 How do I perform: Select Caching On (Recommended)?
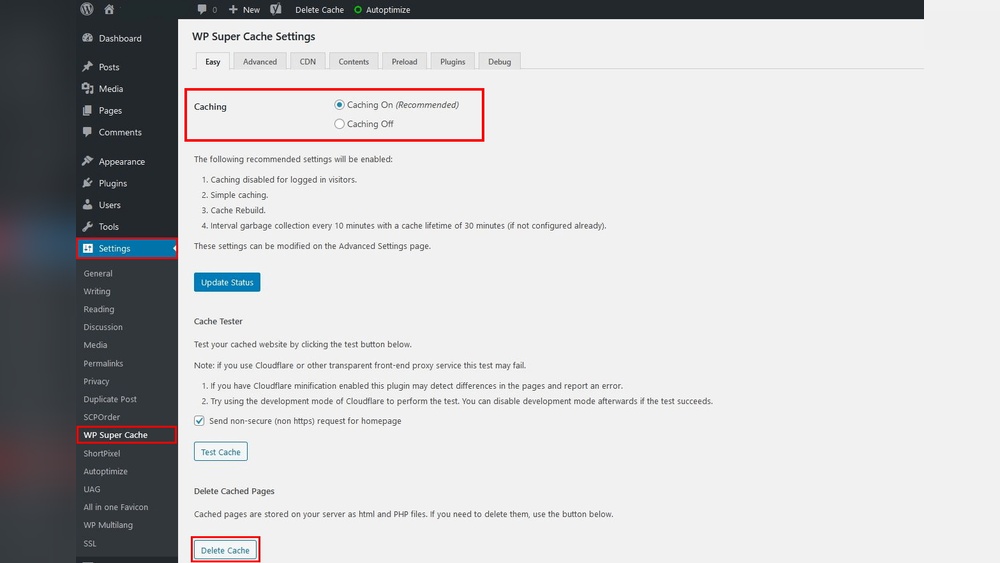click(339, 105)
